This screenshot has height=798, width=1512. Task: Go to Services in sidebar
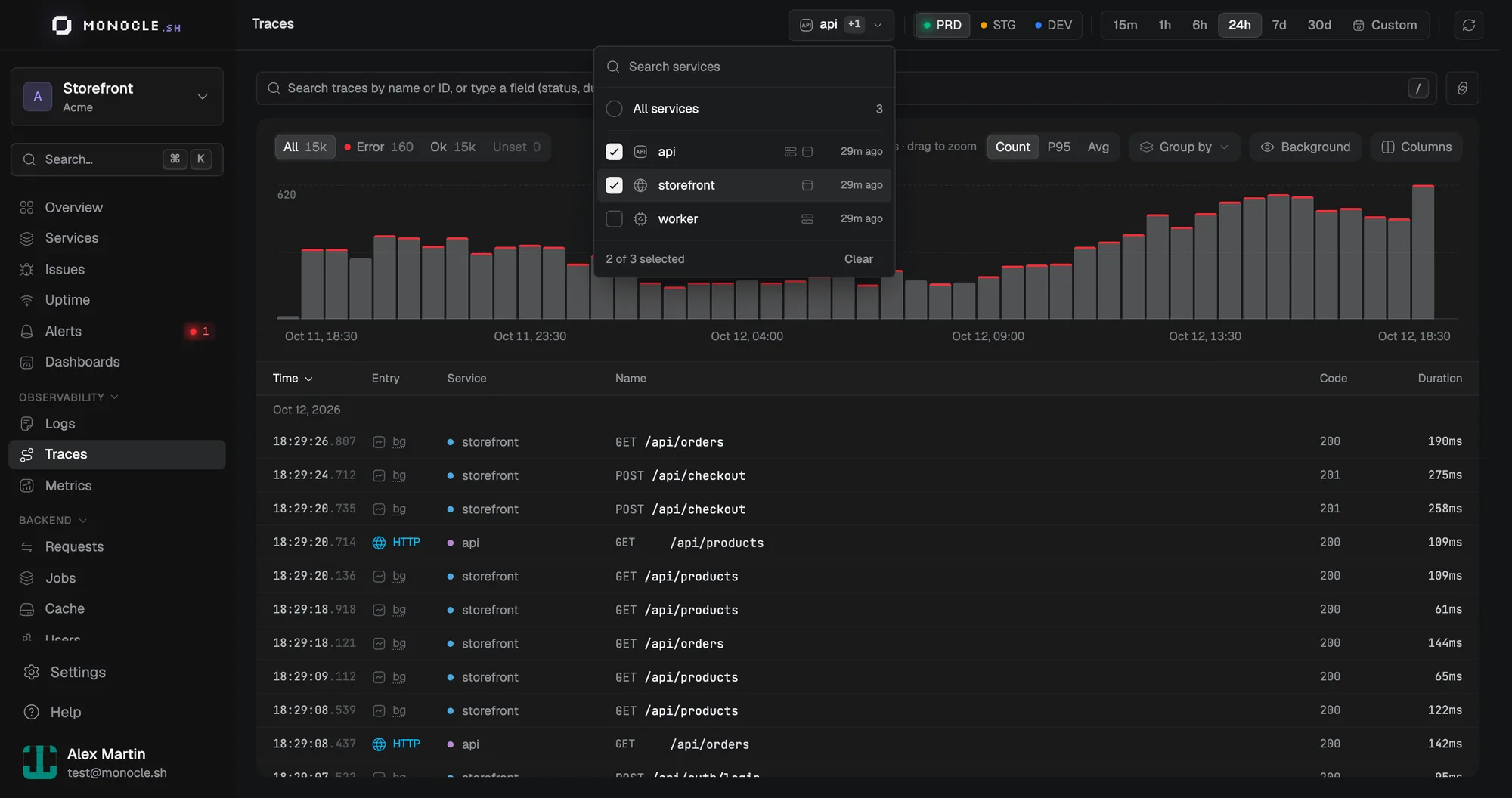[x=117, y=238]
